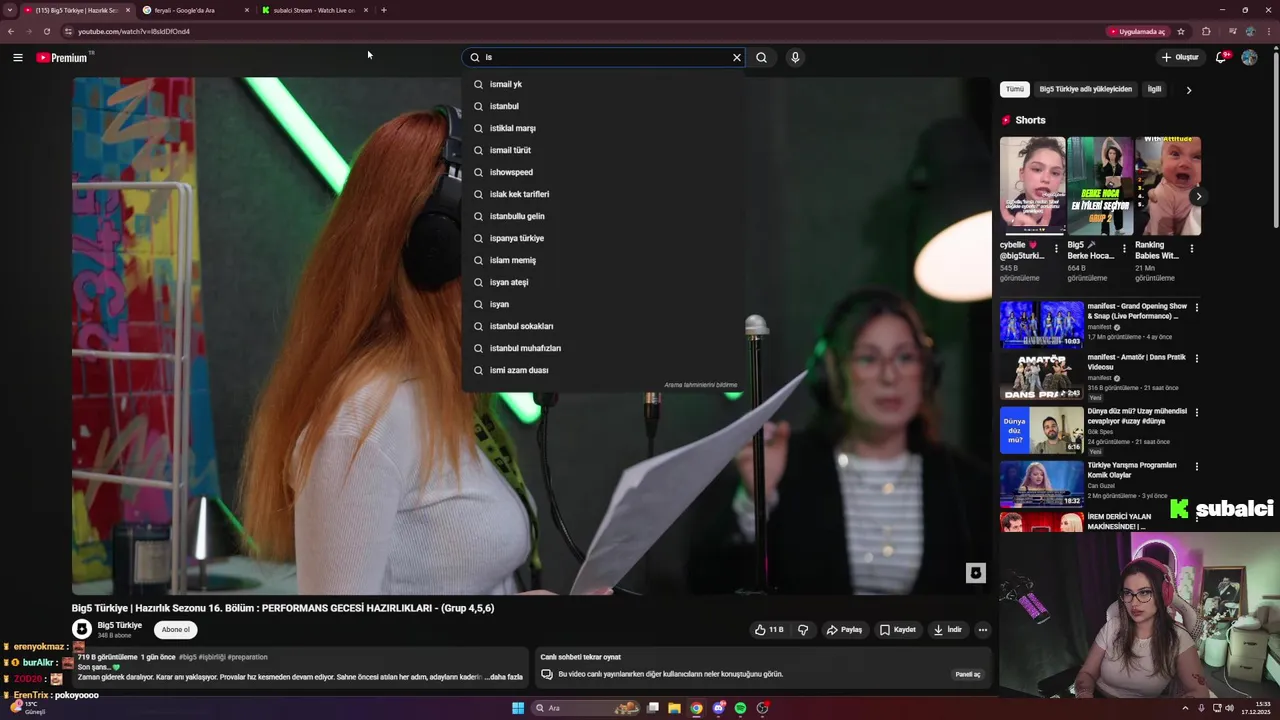The image size is (1280, 720).
Task: Like the video with thumbs up 11 B
Action: [769, 630]
